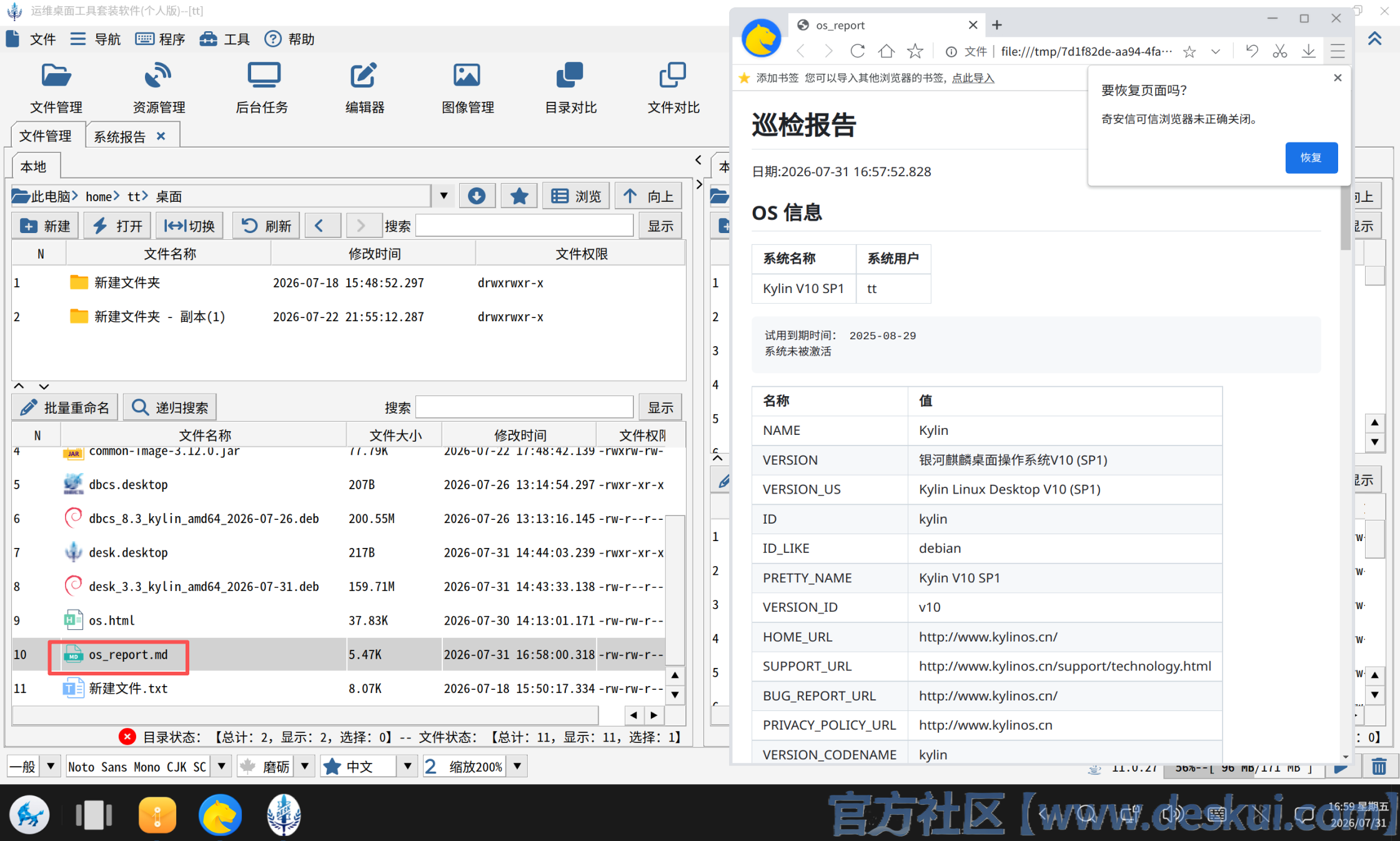Open the orange archive app in taskbar
1400x841 pixels.
157,814
